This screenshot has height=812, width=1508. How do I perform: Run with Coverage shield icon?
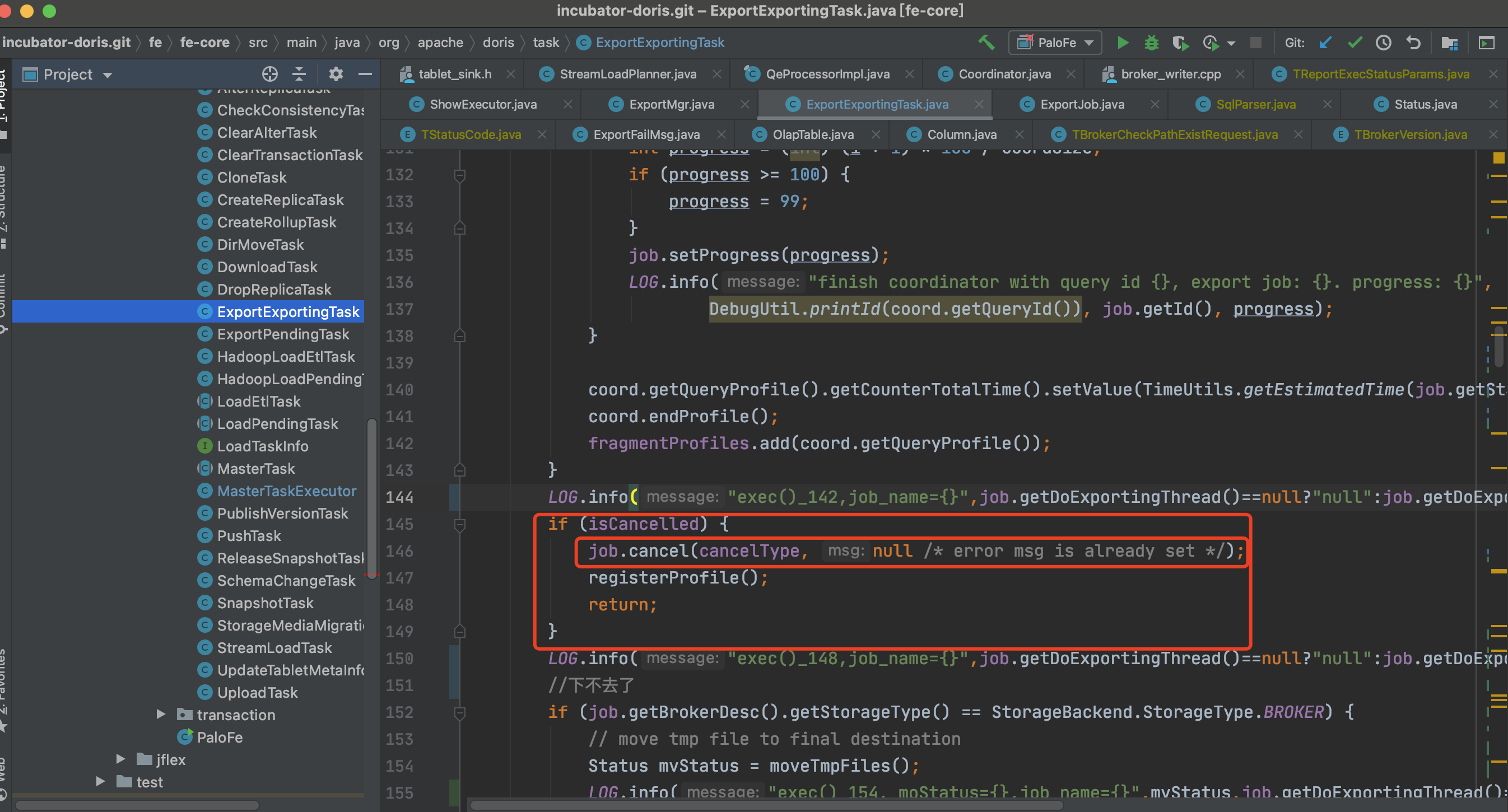(1180, 43)
